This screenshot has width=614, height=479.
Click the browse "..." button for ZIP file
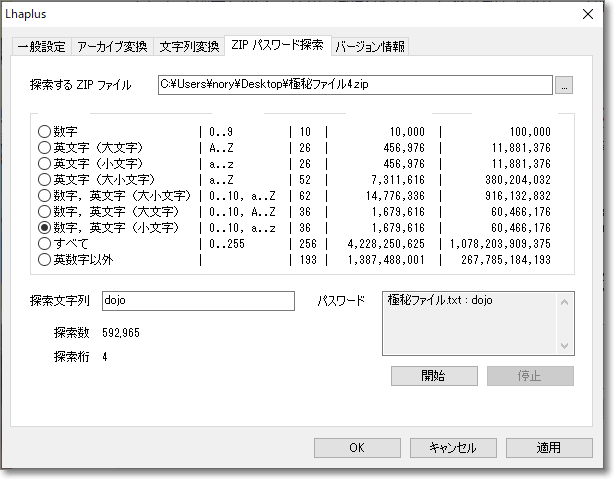(x=565, y=86)
